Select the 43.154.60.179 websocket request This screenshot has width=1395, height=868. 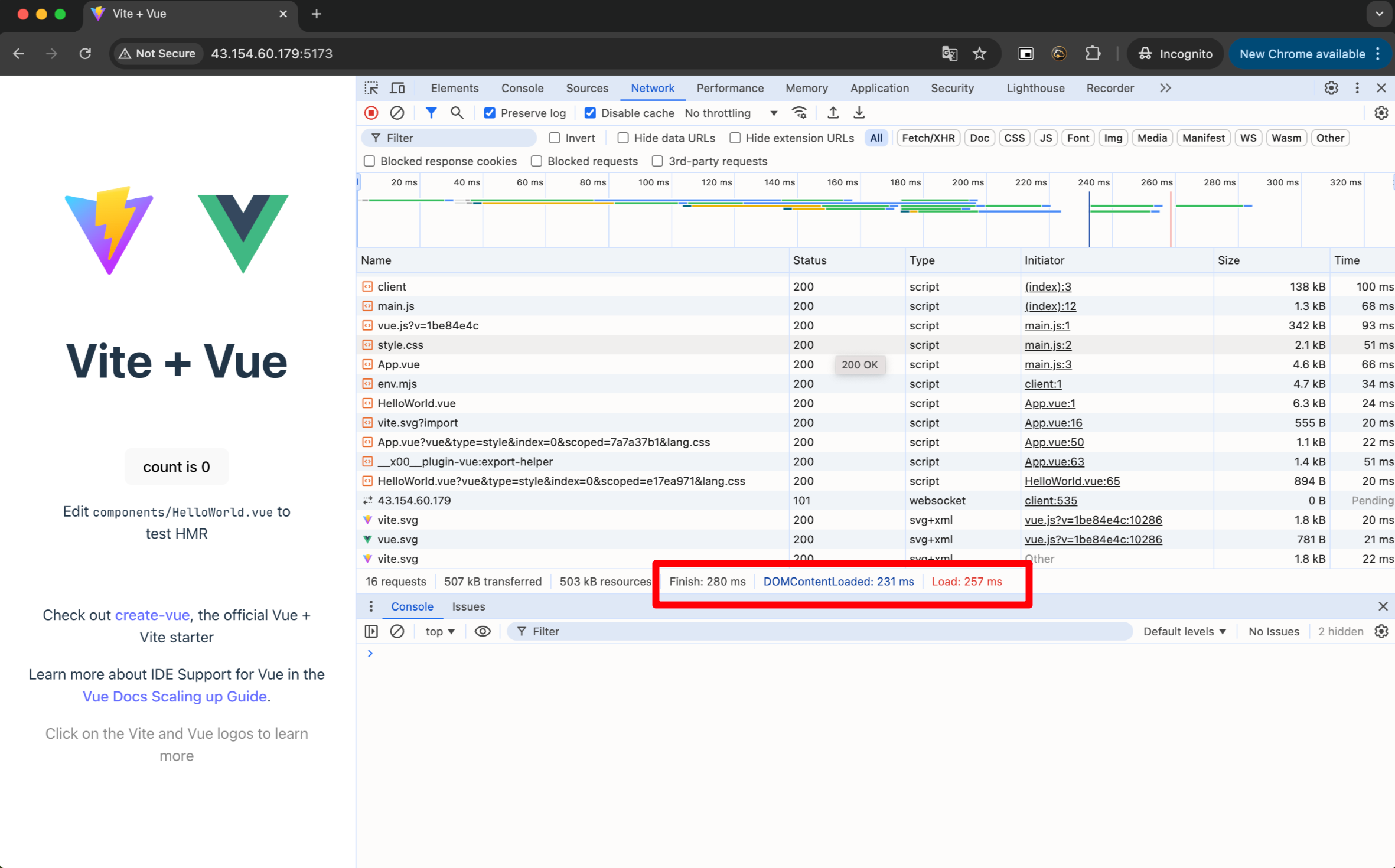click(875, 500)
